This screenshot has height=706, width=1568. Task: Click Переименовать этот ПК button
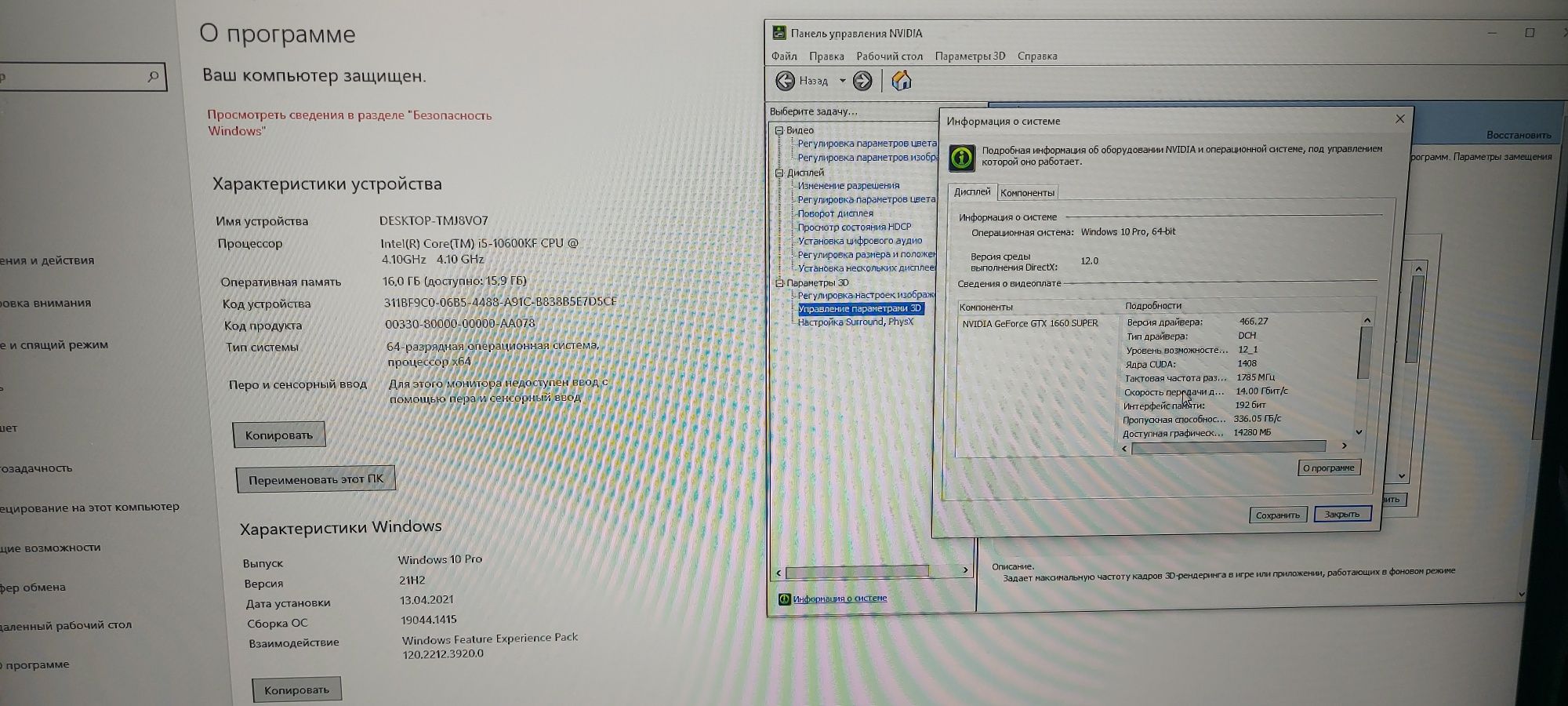click(316, 479)
